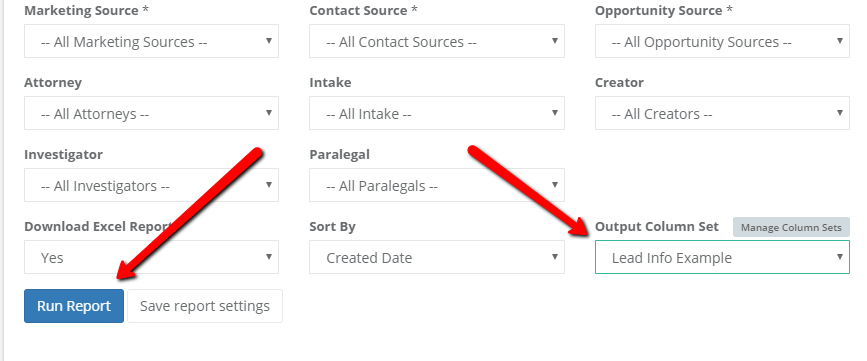Click the arrow on All Creators field
This screenshot has height=361, width=867.
tap(839, 112)
